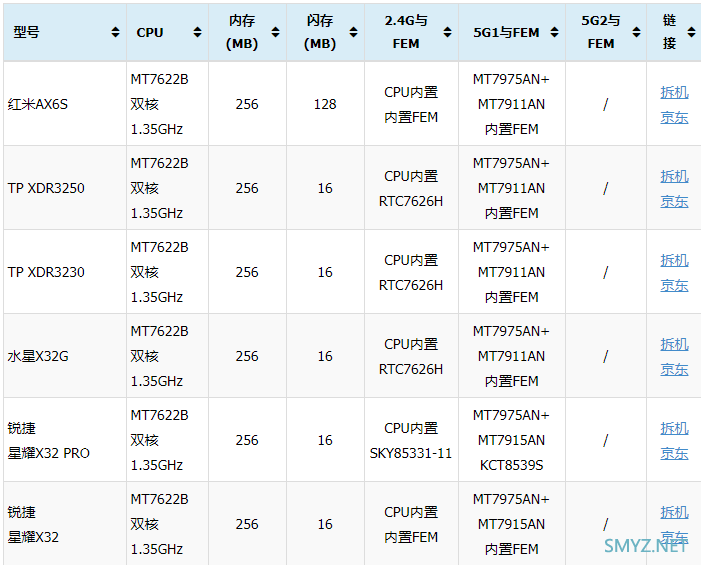Open 京东 link for 星耀X32 PRO

(x=674, y=453)
